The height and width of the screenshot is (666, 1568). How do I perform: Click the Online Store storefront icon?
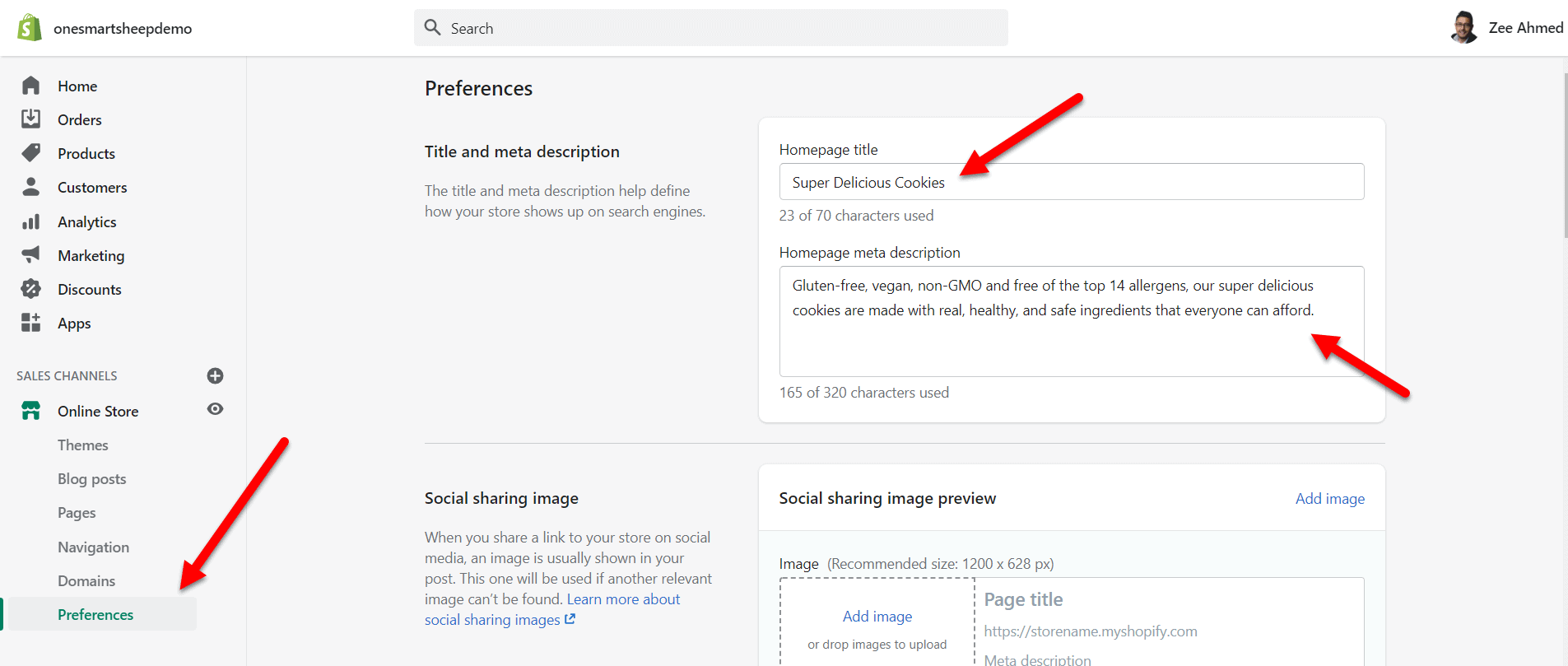31,411
